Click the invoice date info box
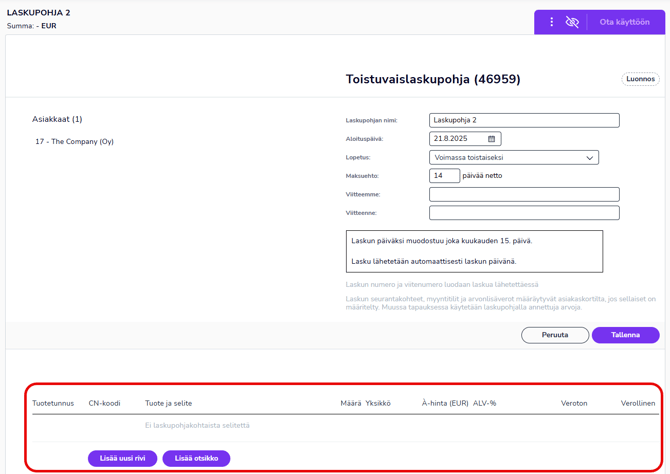 (x=475, y=251)
